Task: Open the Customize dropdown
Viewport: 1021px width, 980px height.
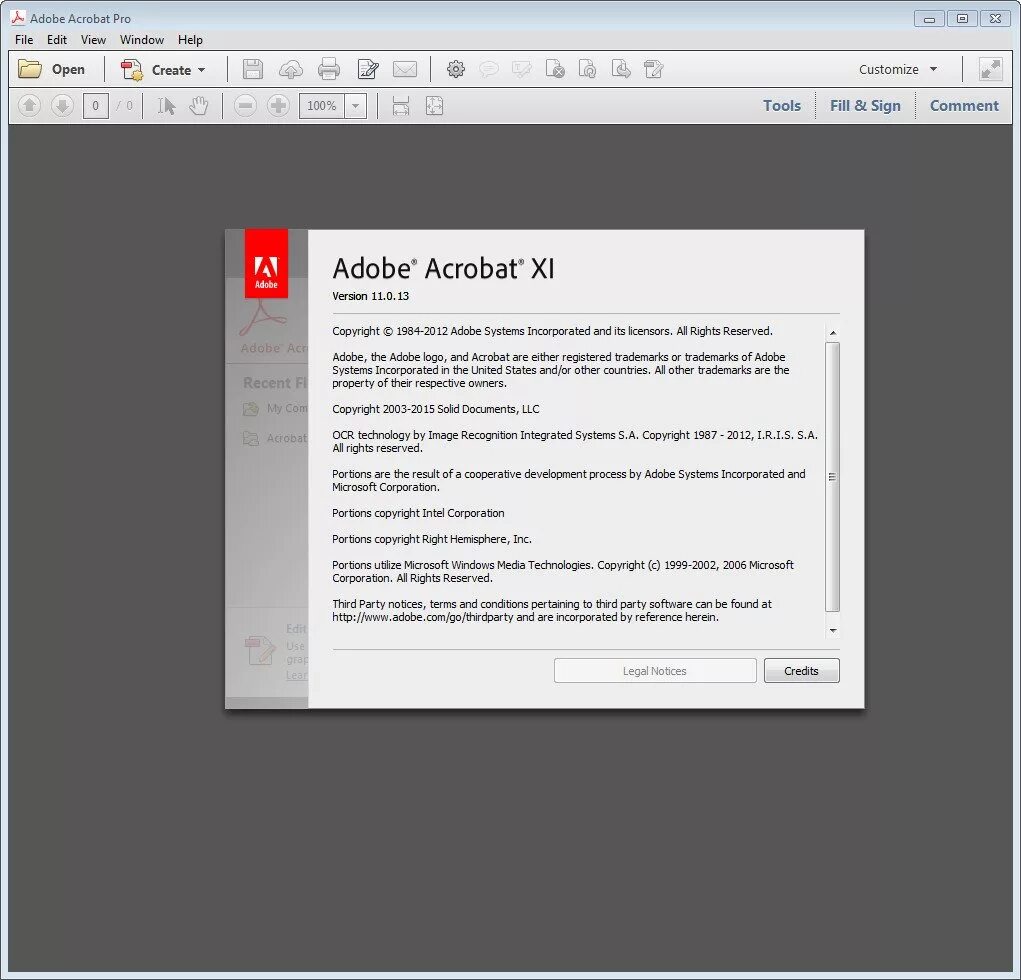Action: [898, 69]
